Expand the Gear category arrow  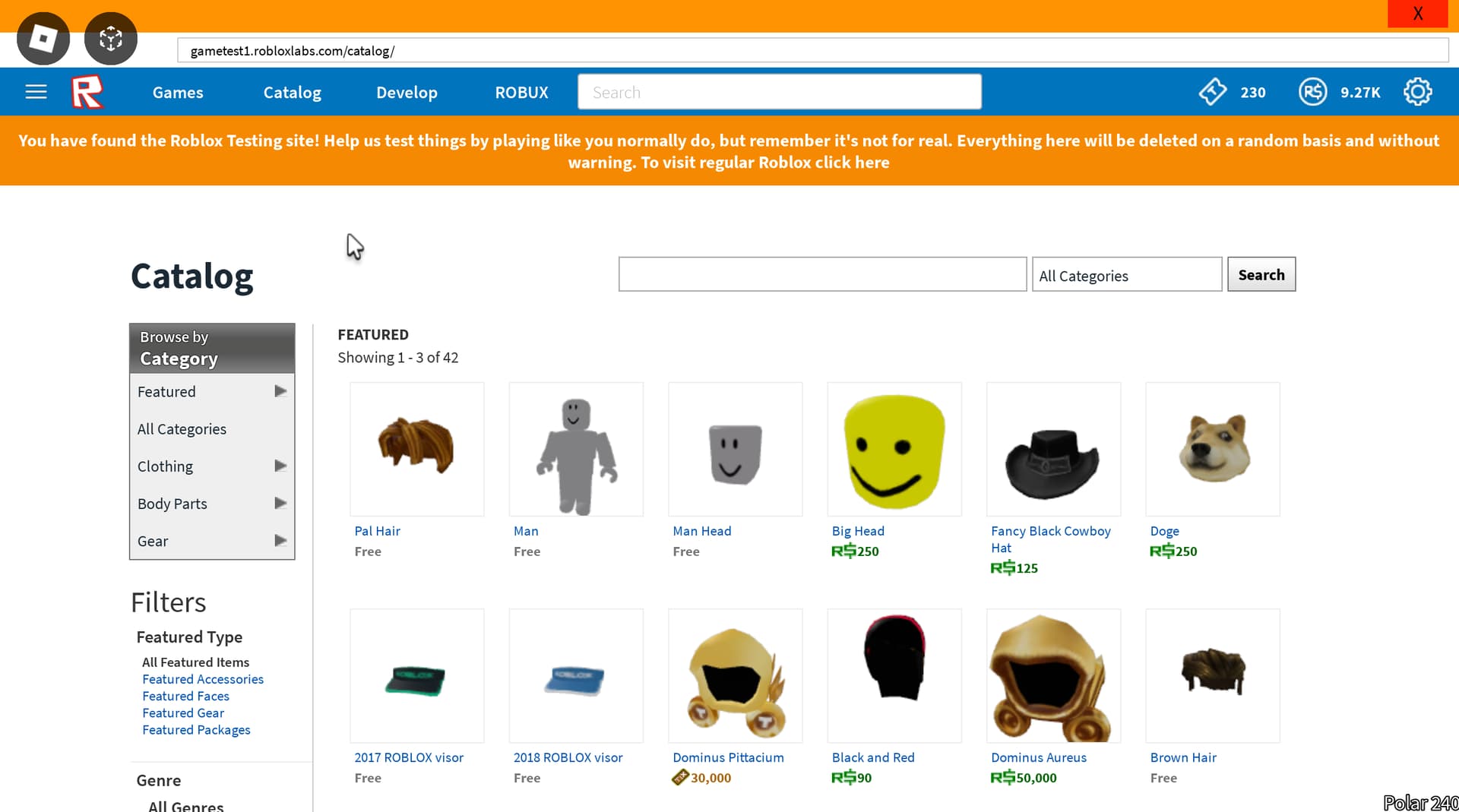click(280, 541)
